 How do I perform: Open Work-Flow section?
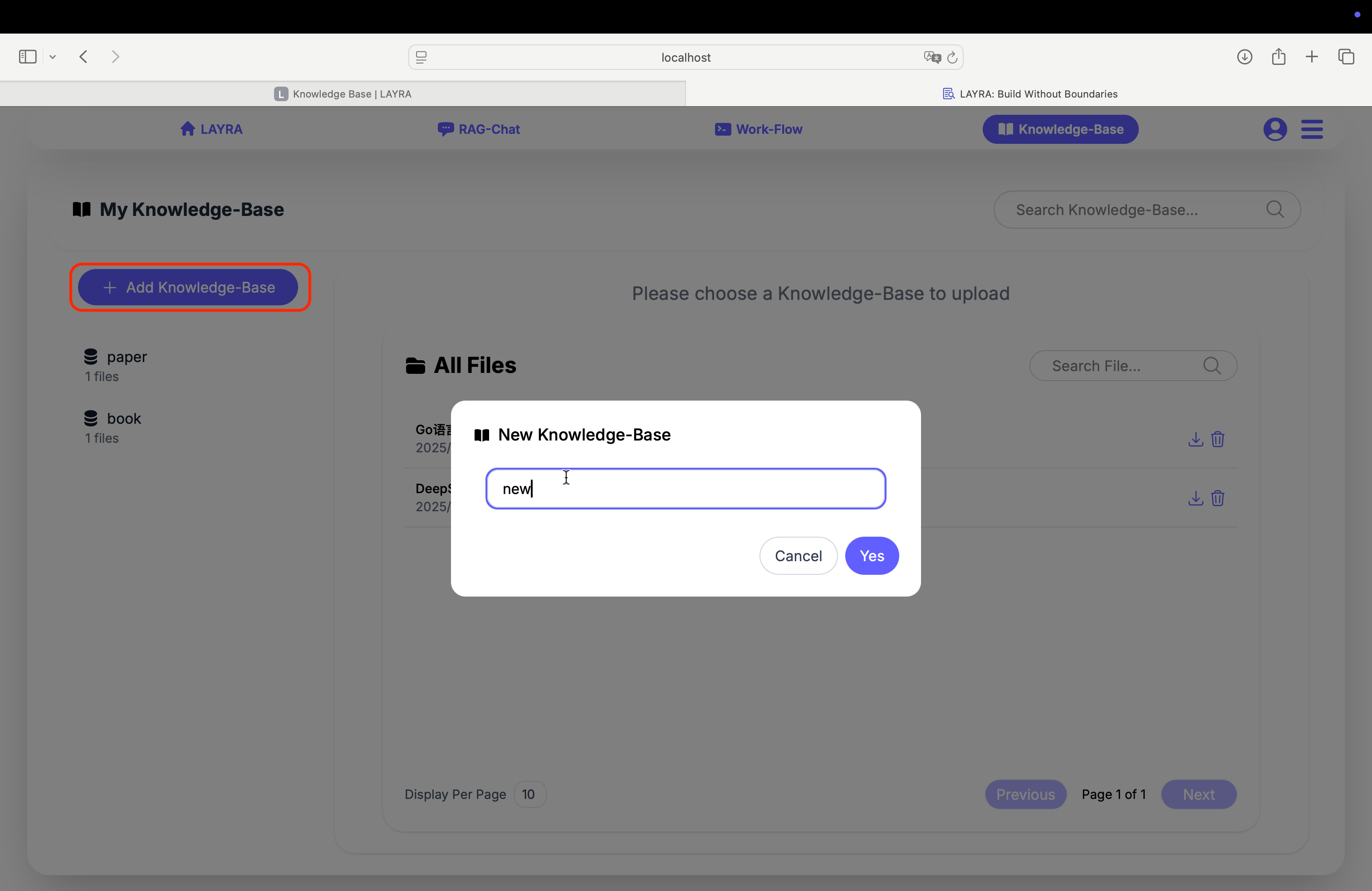759,129
